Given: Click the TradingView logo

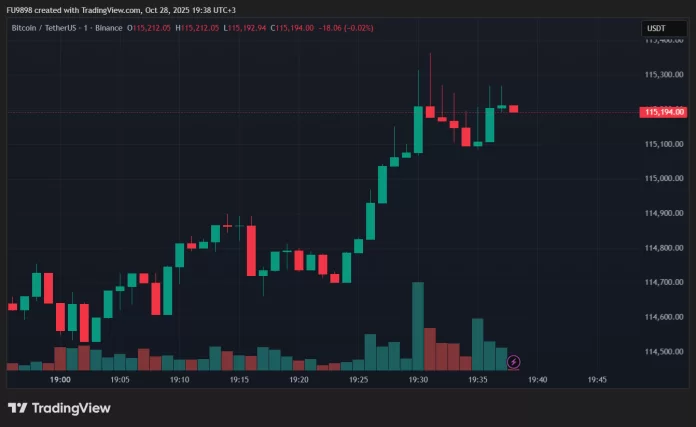Looking at the screenshot, I should [59, 408].
